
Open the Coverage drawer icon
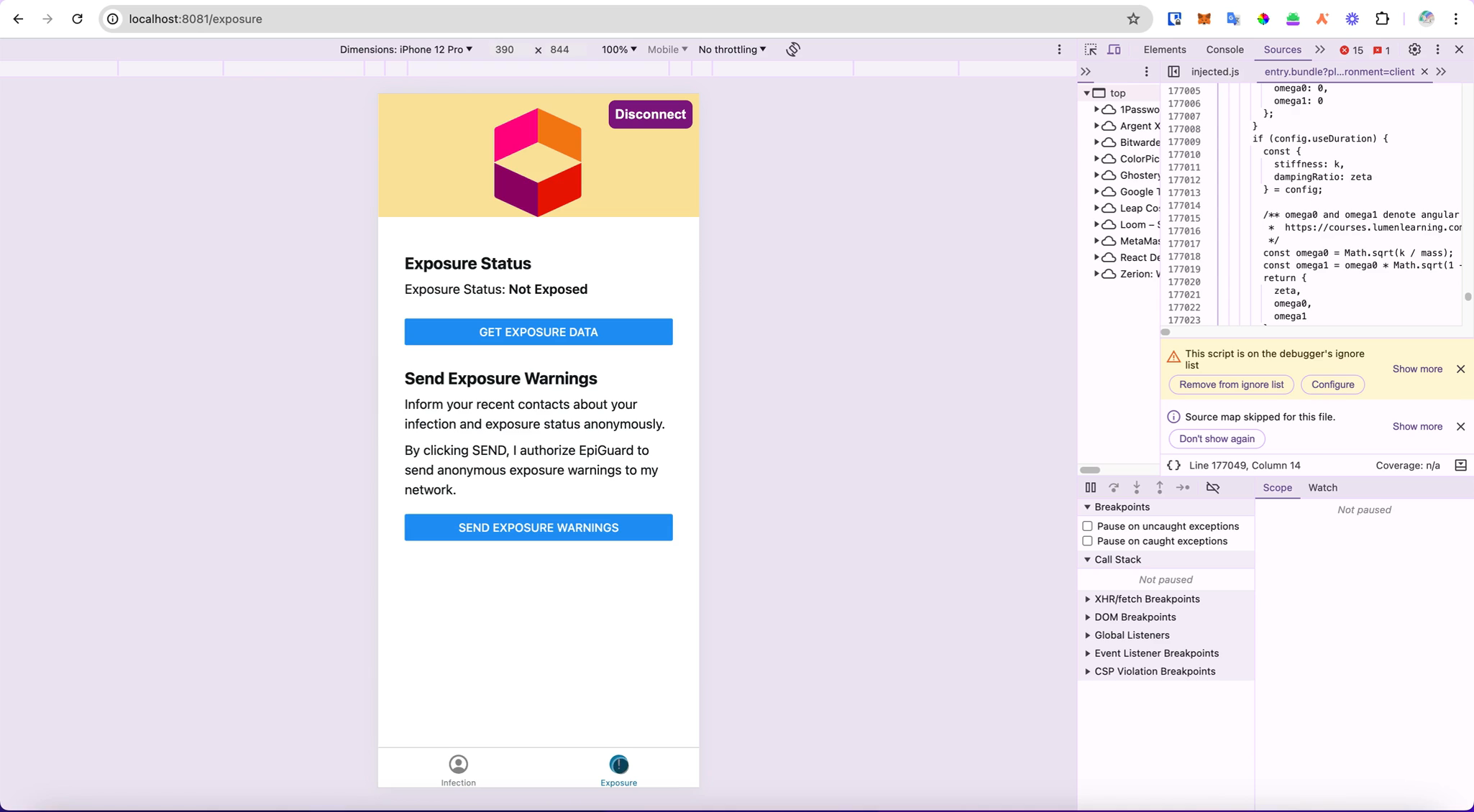[1460, 466]
